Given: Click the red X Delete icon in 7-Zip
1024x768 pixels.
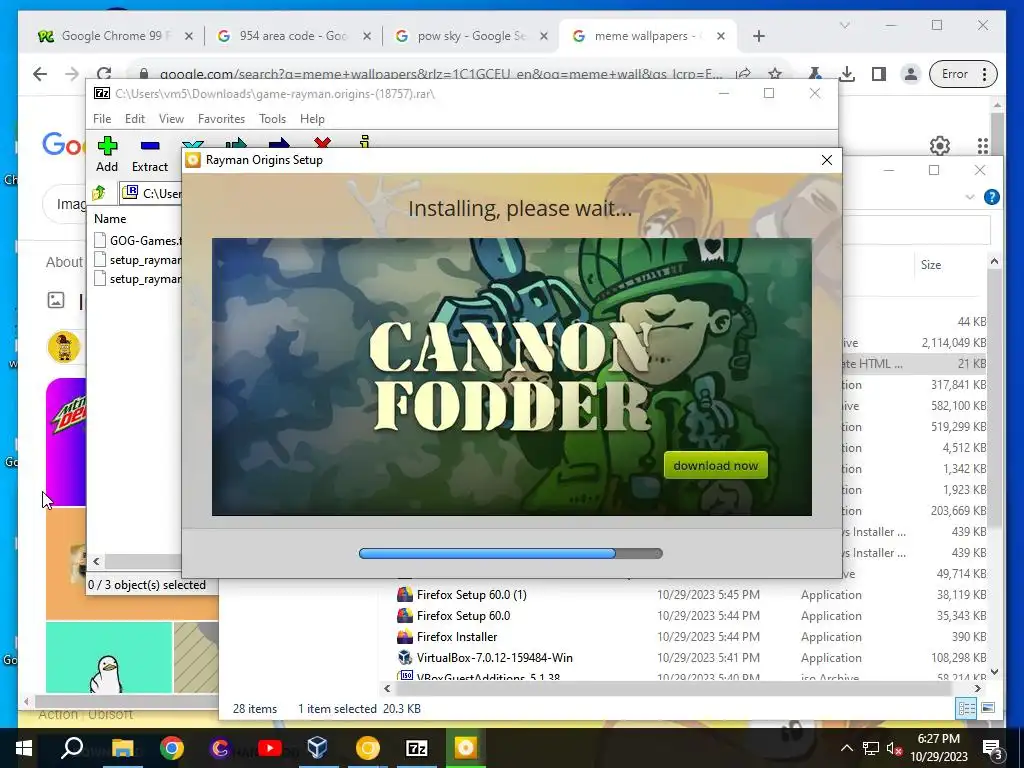Looking at the screenshot, I should coord(322,142).
